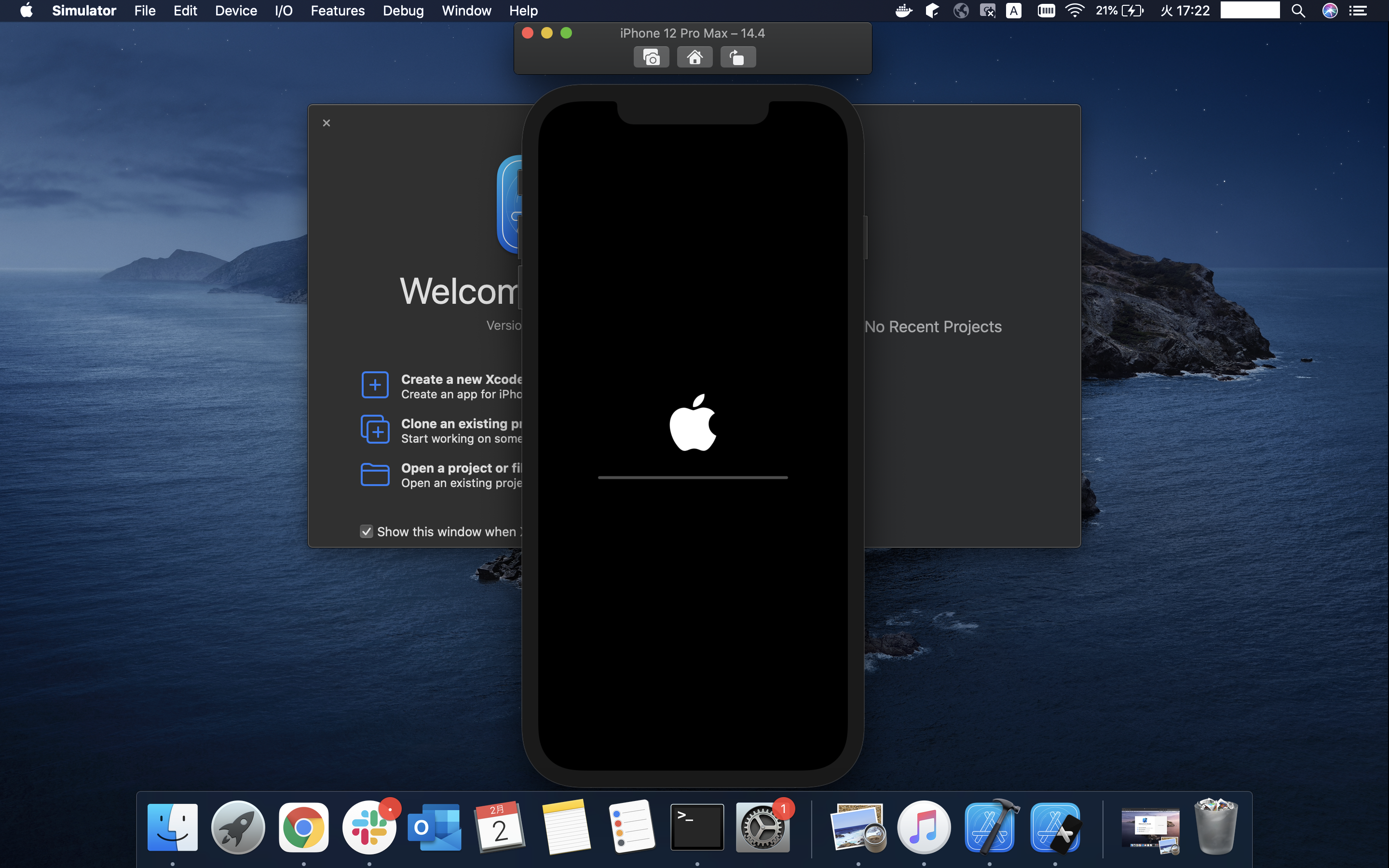The height and width of the screenshot is (868, 1389).
Task: Open the Trash in Dock
Action: point(1216,826)
